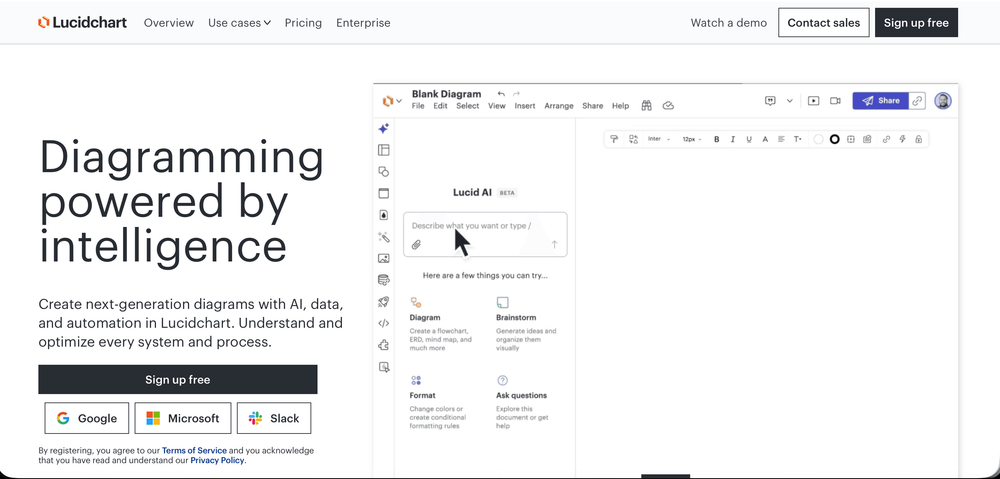Expand the Lucid logo dropdown chevron
The width and height of the screenshot is (1000, 479).
(399, 101)
